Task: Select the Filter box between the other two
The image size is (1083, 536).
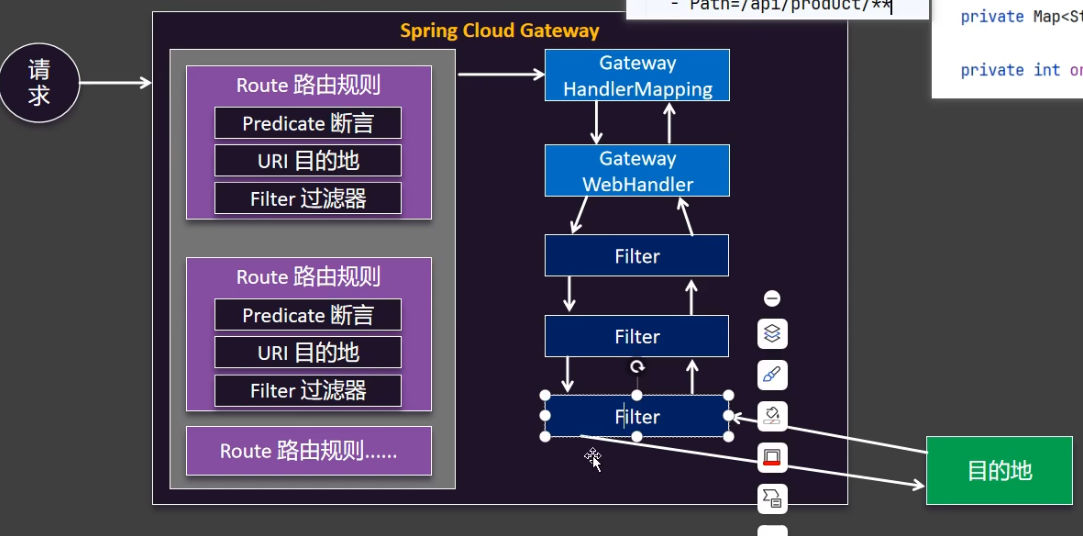Action: click(637, 336)
